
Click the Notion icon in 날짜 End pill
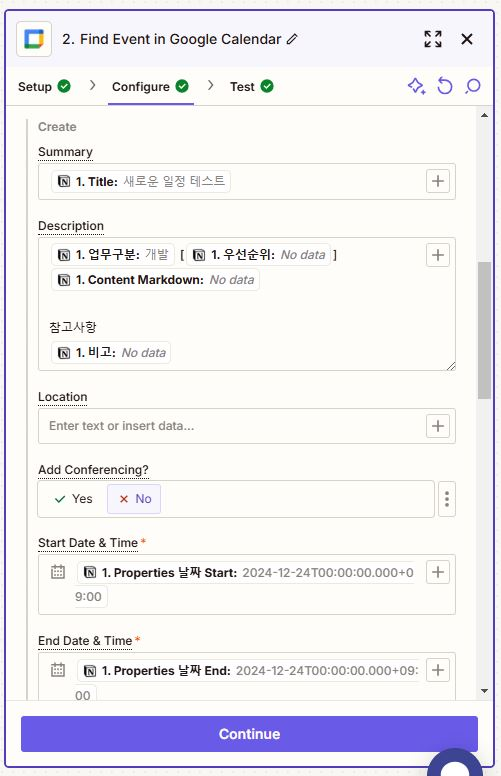pyautogui.click(x=90, y=671)
